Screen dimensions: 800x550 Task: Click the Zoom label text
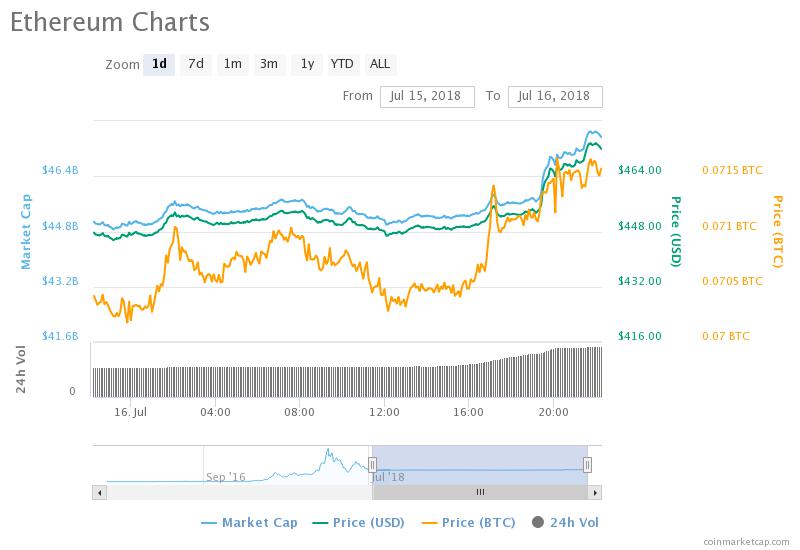[x=122, y=65]
